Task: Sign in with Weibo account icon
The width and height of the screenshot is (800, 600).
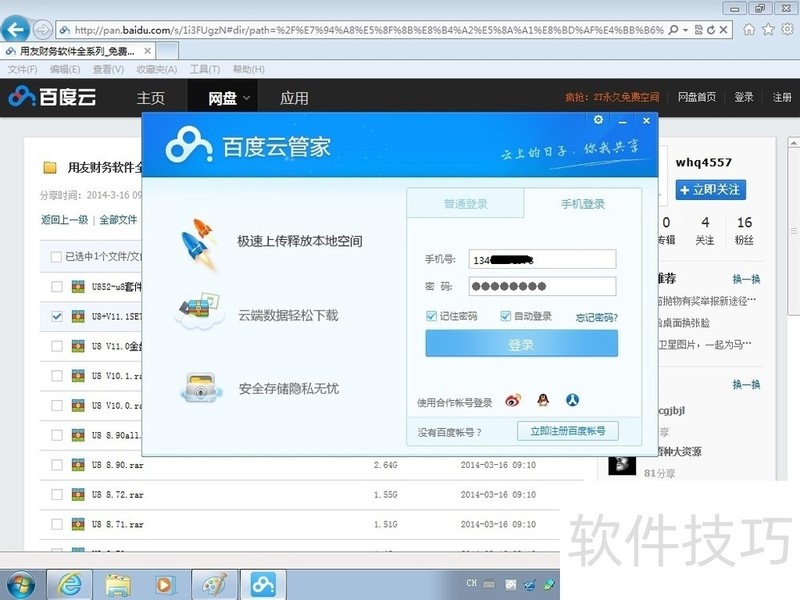Action: (513, 400)
